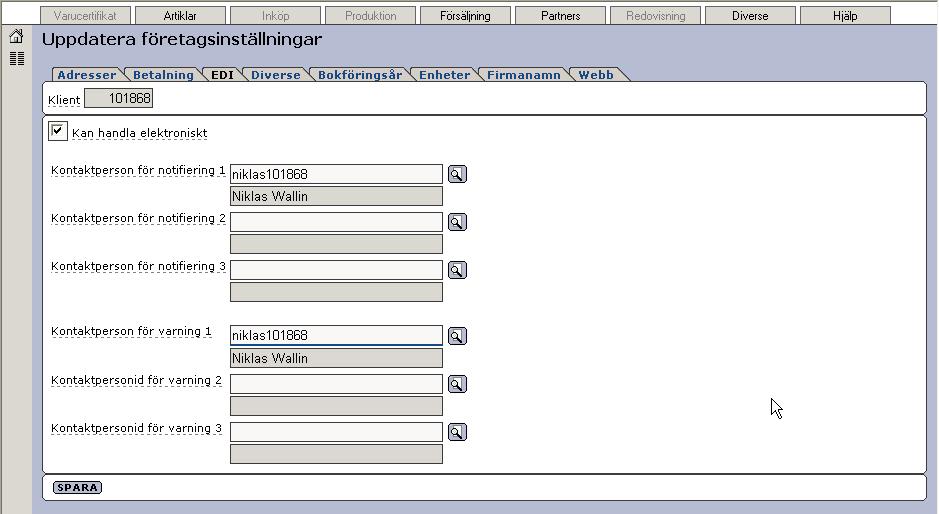Focus Kontaktpersonid för varning 2 input field
The height and width of the screenshot is (514, 939).
(337, 384)
